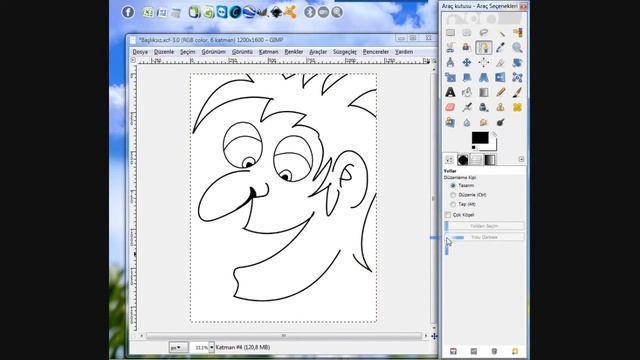Select the Fuzzy Select wand tool

point(500,33)
